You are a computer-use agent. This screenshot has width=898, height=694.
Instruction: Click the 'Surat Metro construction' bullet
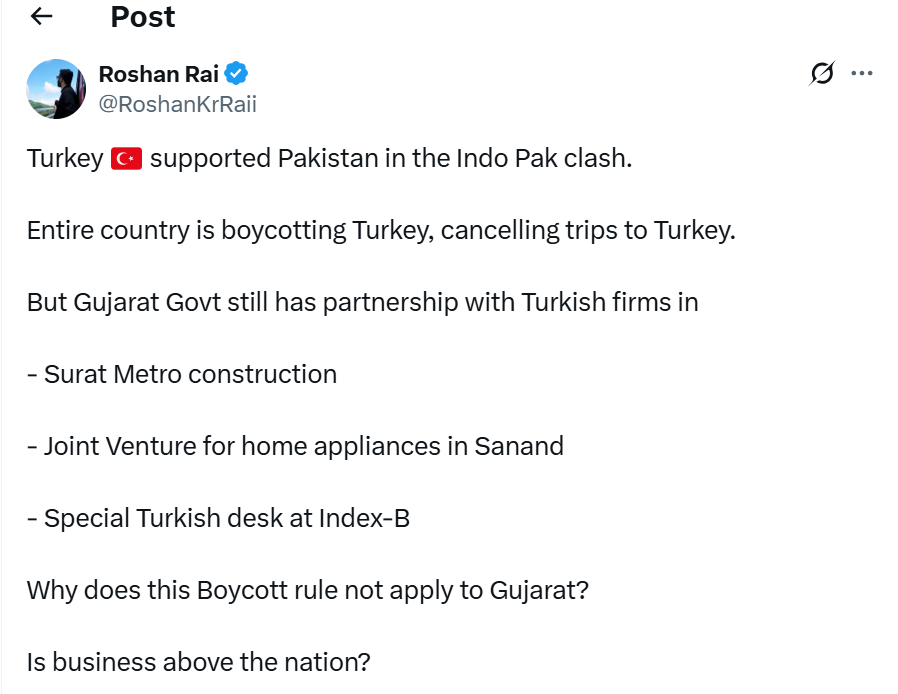coord(190,374)
